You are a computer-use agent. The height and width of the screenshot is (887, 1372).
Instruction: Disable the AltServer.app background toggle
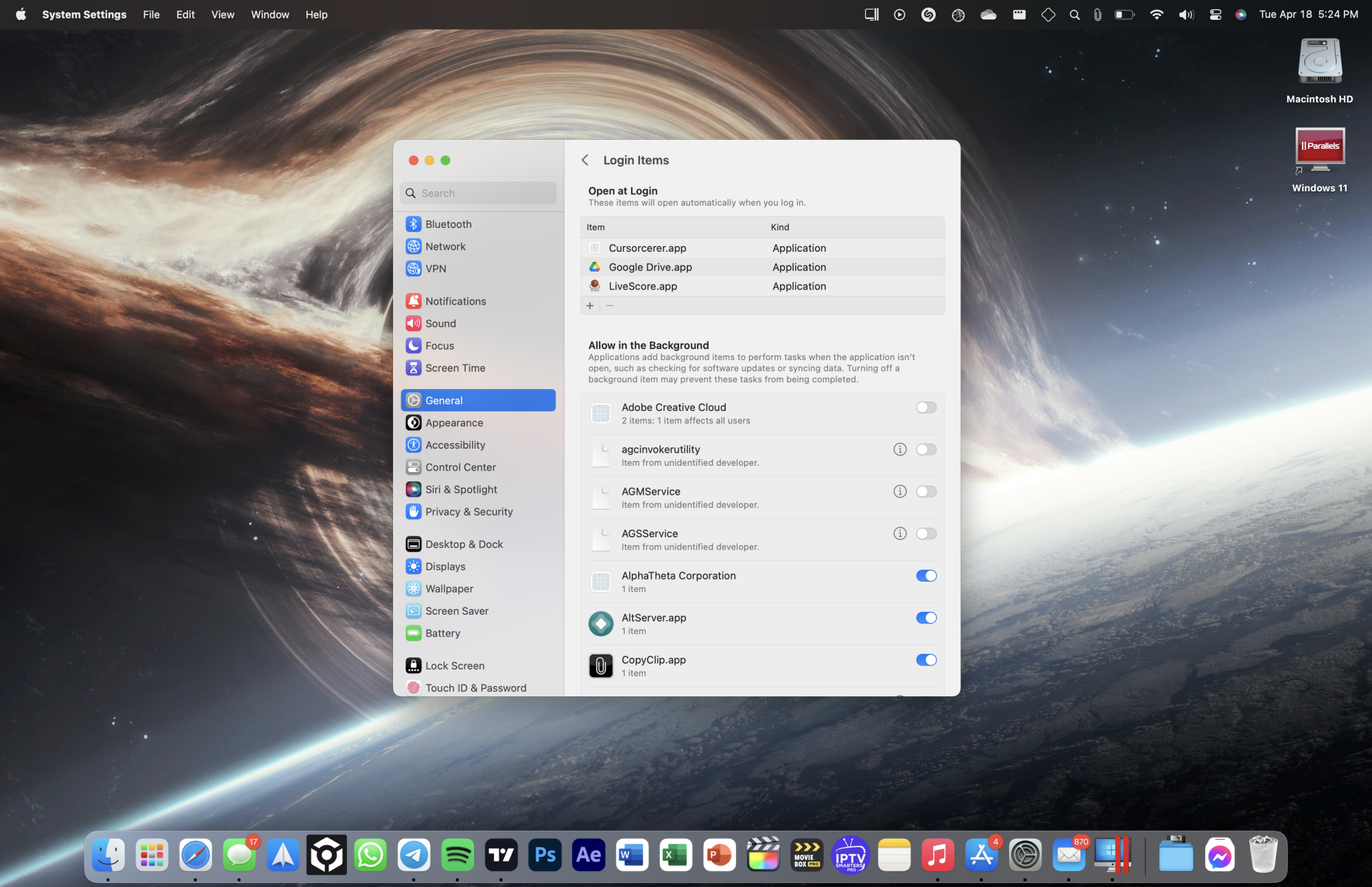[925, 618]
